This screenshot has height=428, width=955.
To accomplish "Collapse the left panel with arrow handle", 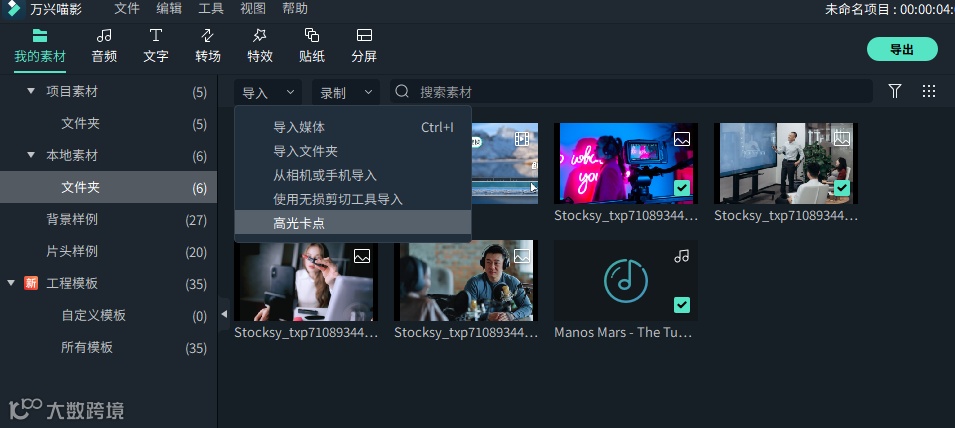I will click(x=224, y=314).
